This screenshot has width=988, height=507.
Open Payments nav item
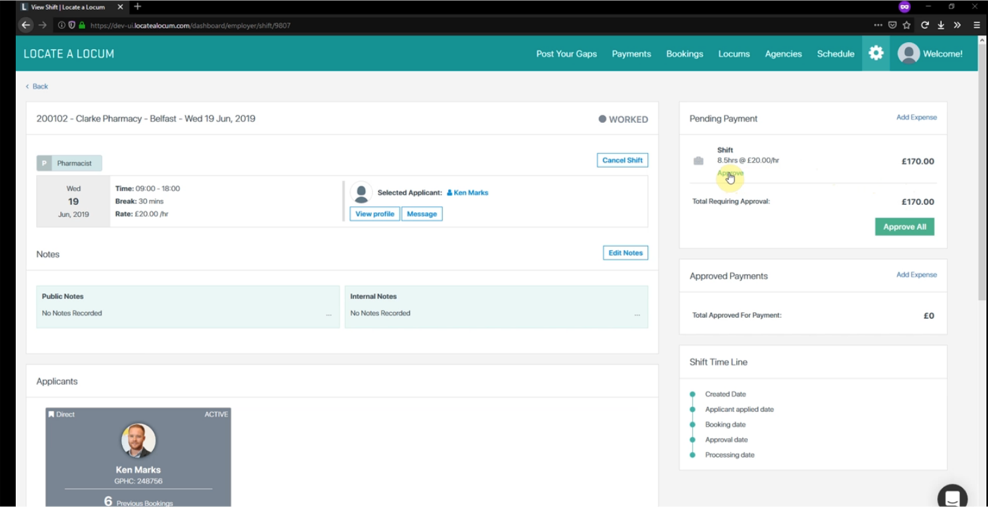coord(631,54)
